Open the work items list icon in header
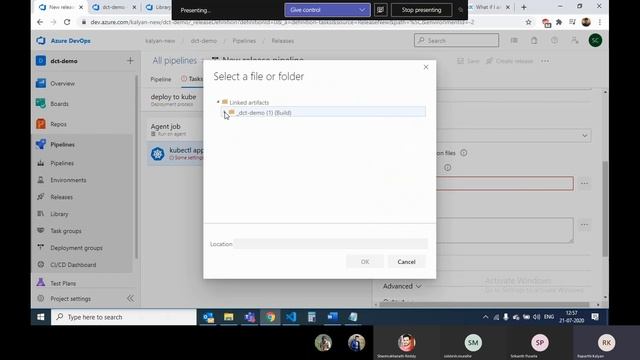This screenshot has height=360, width=640. [x=514, y=40]
